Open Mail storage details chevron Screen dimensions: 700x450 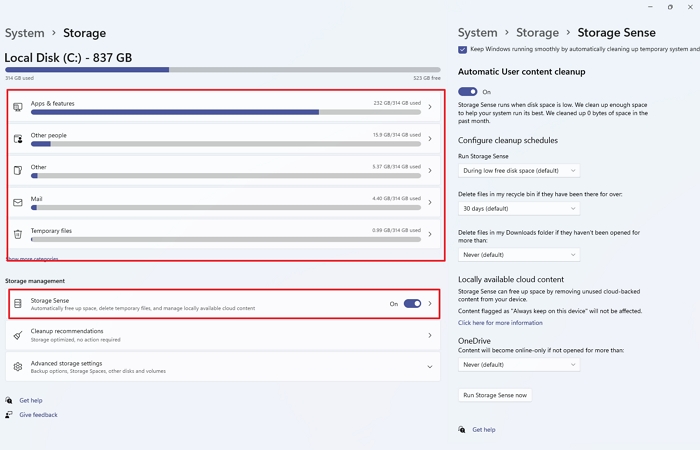pos(430,202)
